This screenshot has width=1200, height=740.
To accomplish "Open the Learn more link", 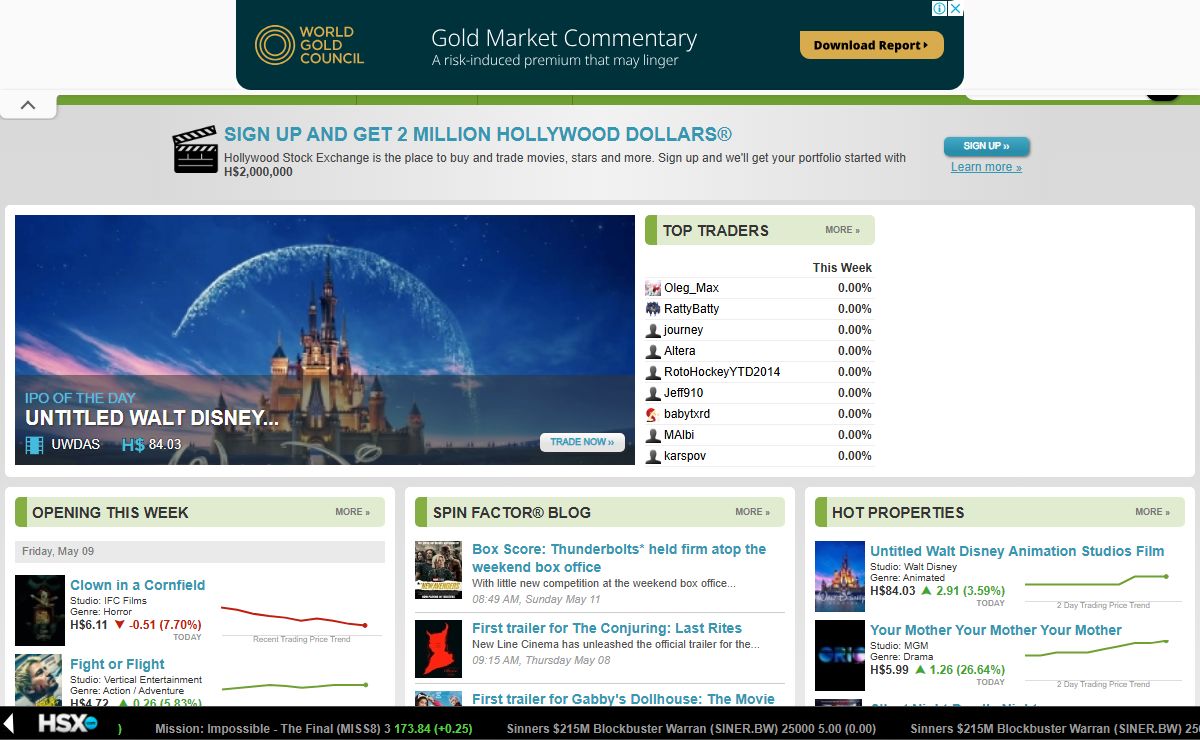I will (986, 167).
